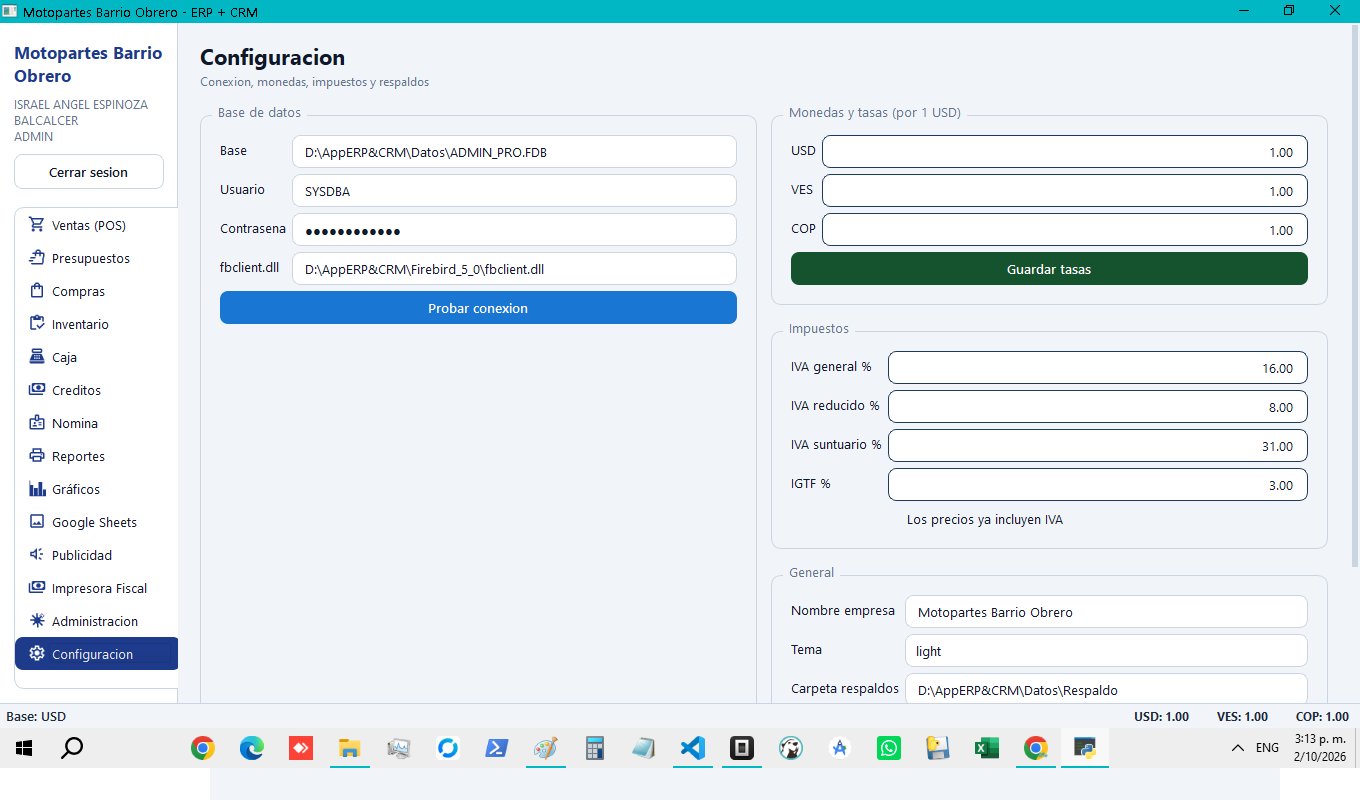The image size is (1360, 800).
Task: Select the highlighted Configuracion sidebar item
Action: 96,654
